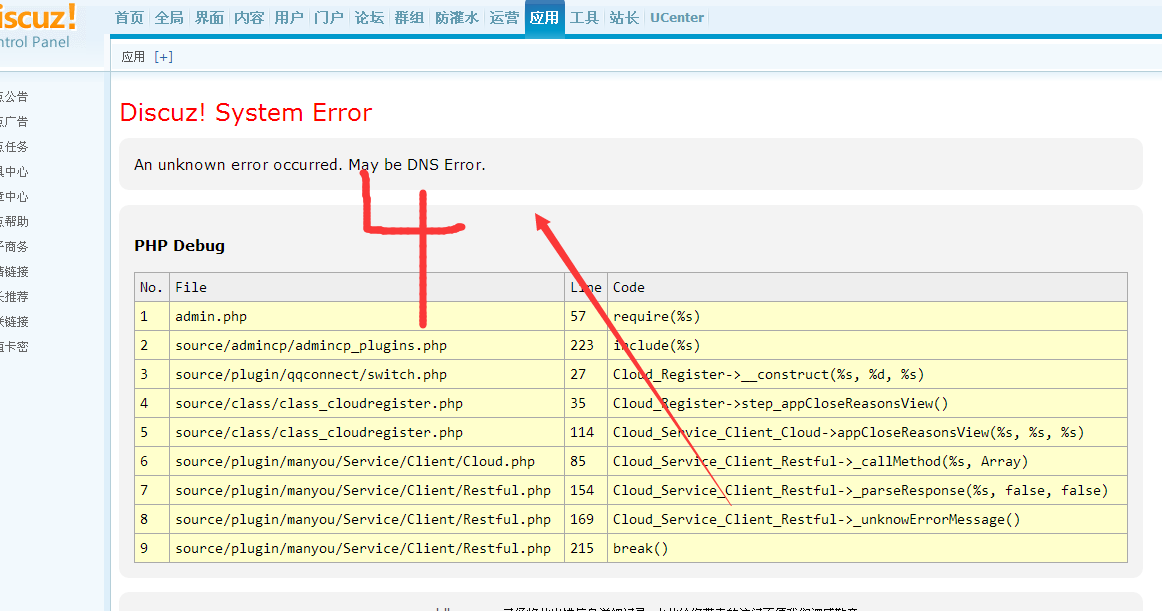The image size is (1162, 611).
Task: Switch to the 工具 tab
Action: point(584,18)
